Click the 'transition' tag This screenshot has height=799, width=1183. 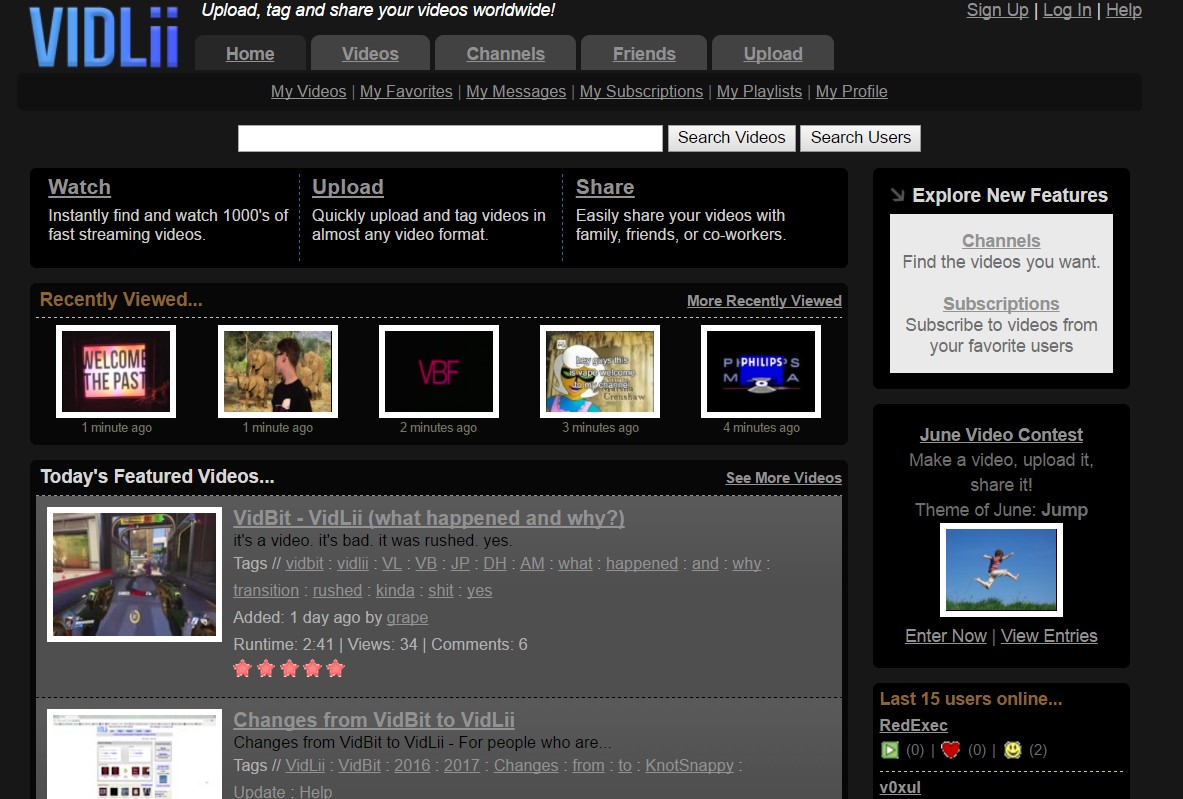[x=266, y=591]
